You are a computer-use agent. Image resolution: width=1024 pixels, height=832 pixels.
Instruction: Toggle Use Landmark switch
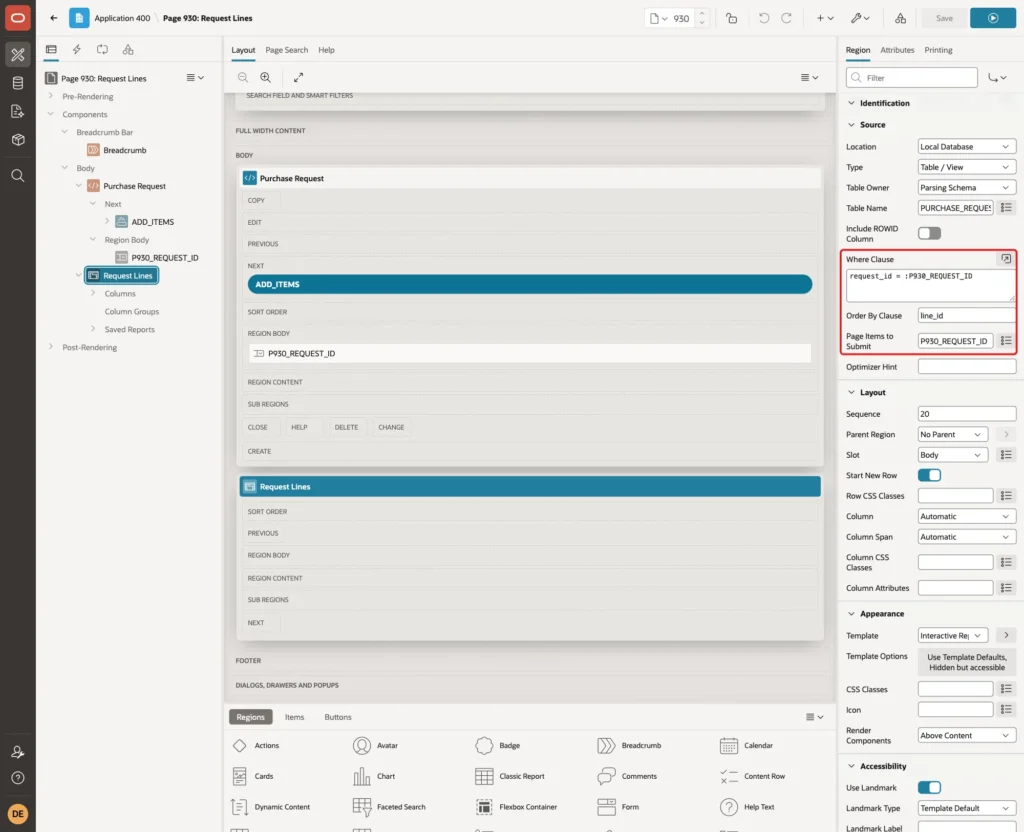click(x=929, y=788)
